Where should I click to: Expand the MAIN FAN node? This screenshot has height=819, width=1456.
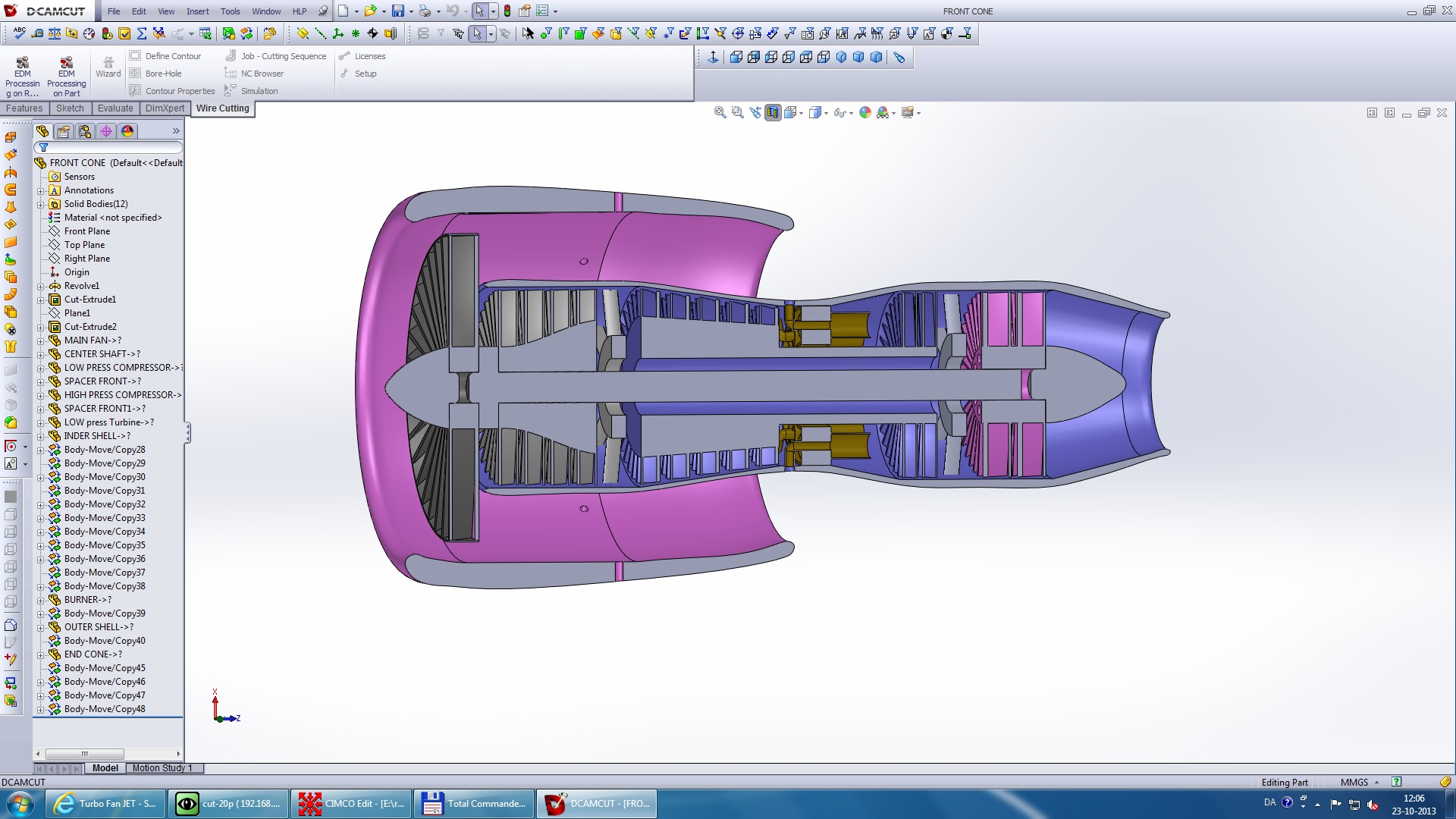[x=41, y=341]
